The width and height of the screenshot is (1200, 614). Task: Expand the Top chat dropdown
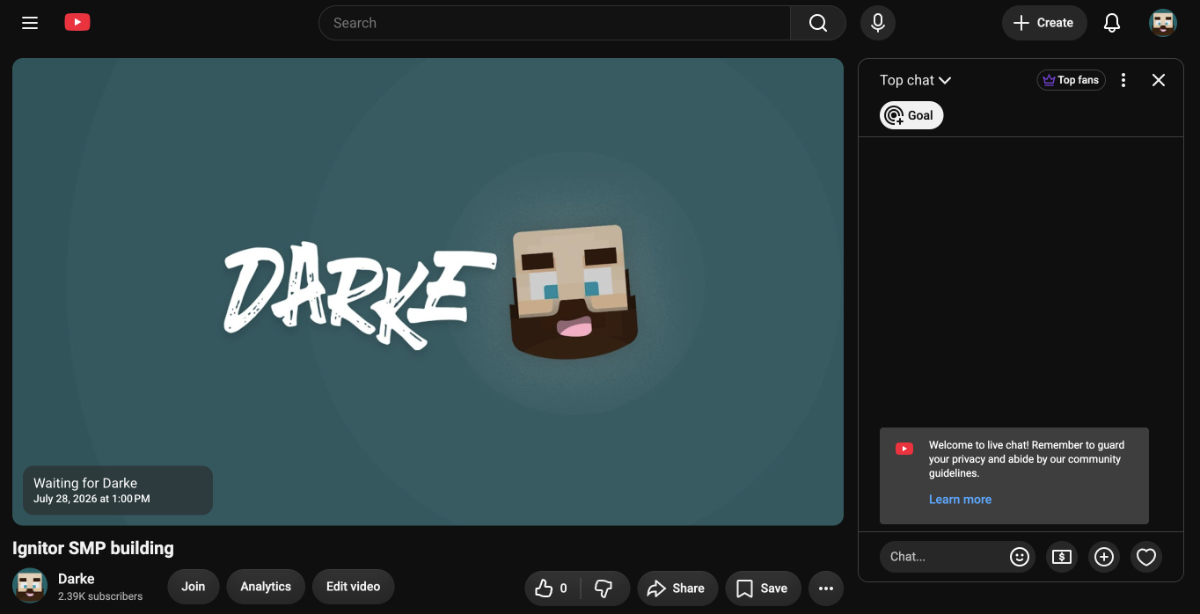click(x=915, y=80)
